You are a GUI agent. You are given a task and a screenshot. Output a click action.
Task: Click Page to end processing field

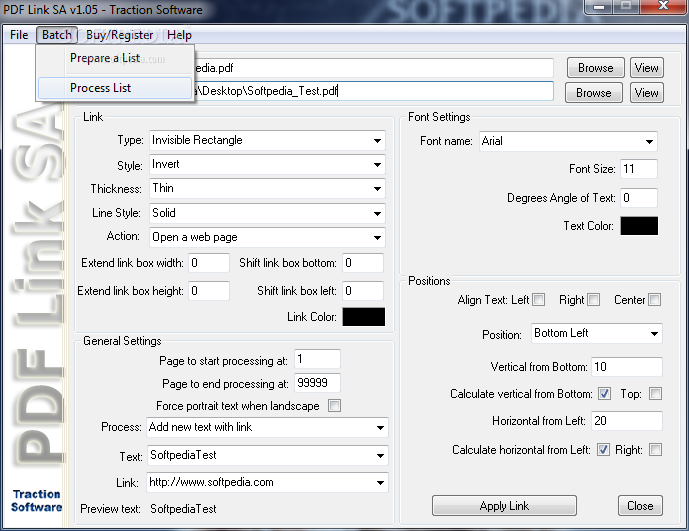317,383
